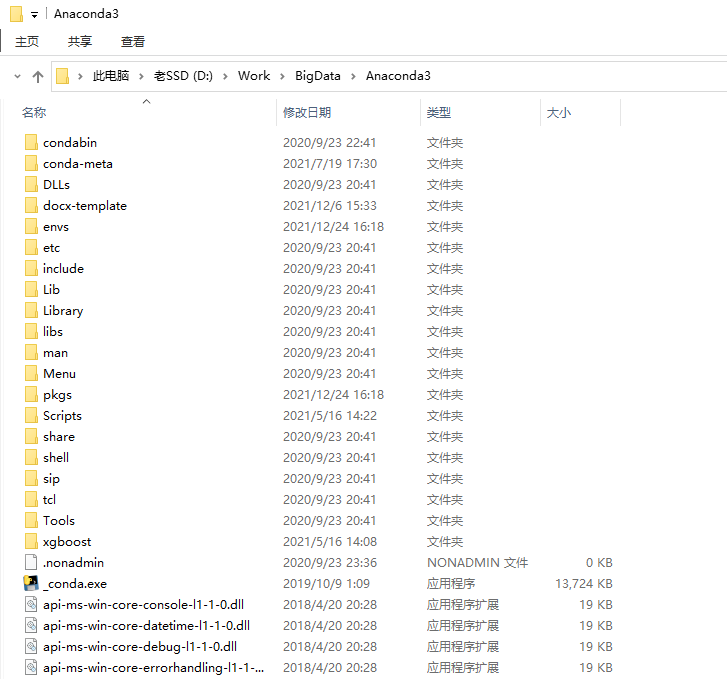Click the api-ms-win-core-debug dll icon
Image resolution: width=727 pixels, height=679 pixels.
click(x=31, y=646)
